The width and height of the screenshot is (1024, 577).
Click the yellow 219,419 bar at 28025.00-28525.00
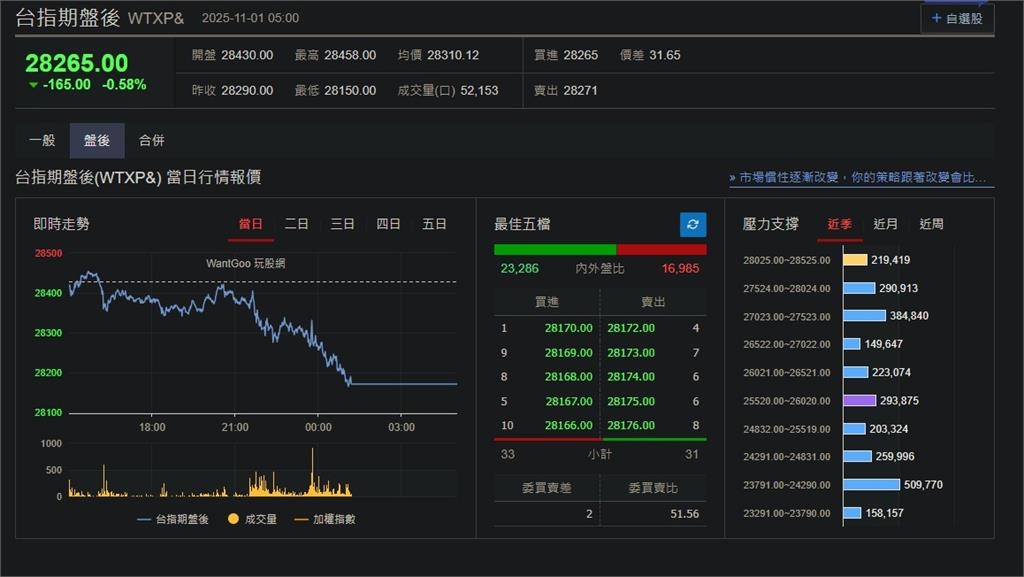click(x=854, y=259)
